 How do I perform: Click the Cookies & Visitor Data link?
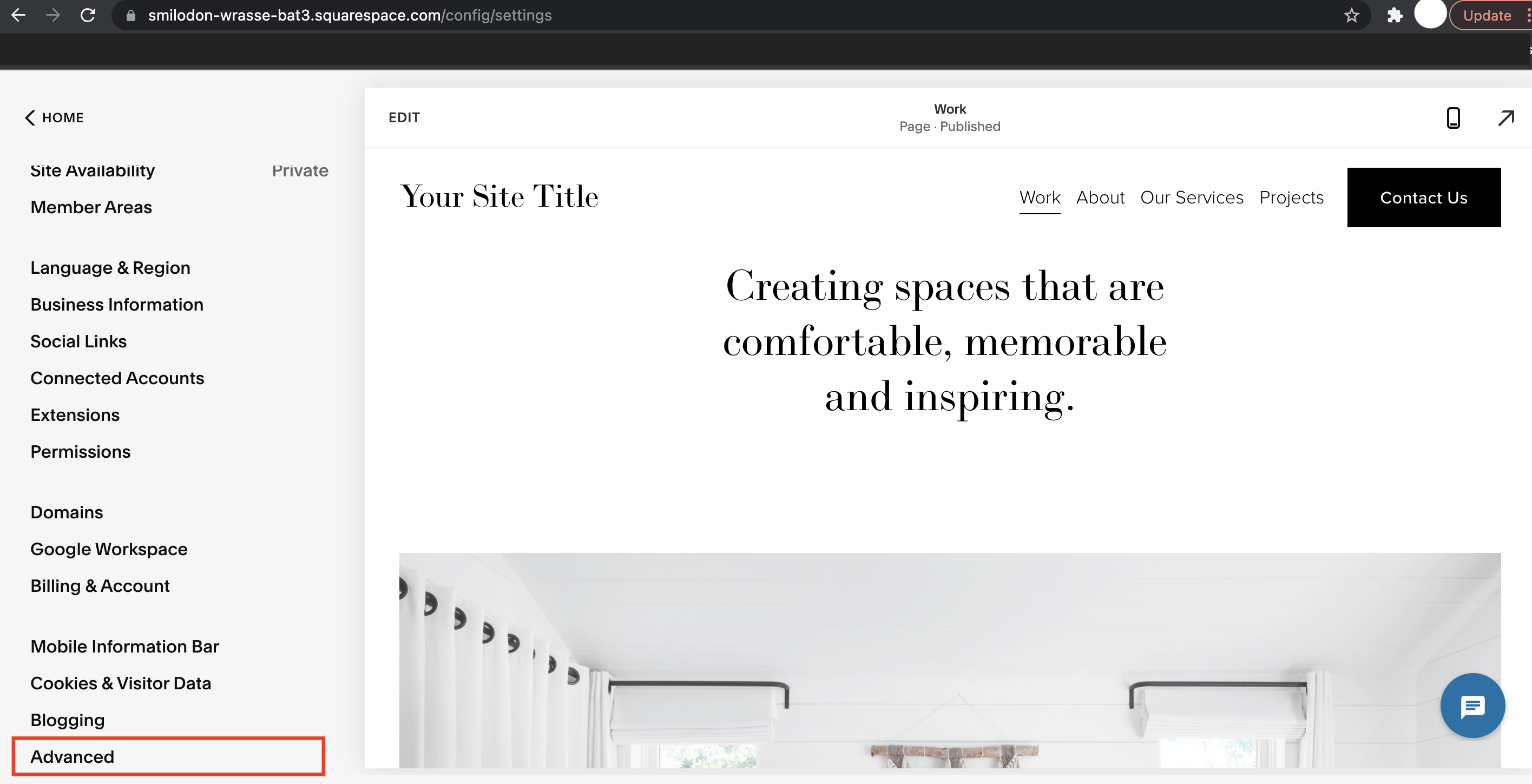pos(121,682)
